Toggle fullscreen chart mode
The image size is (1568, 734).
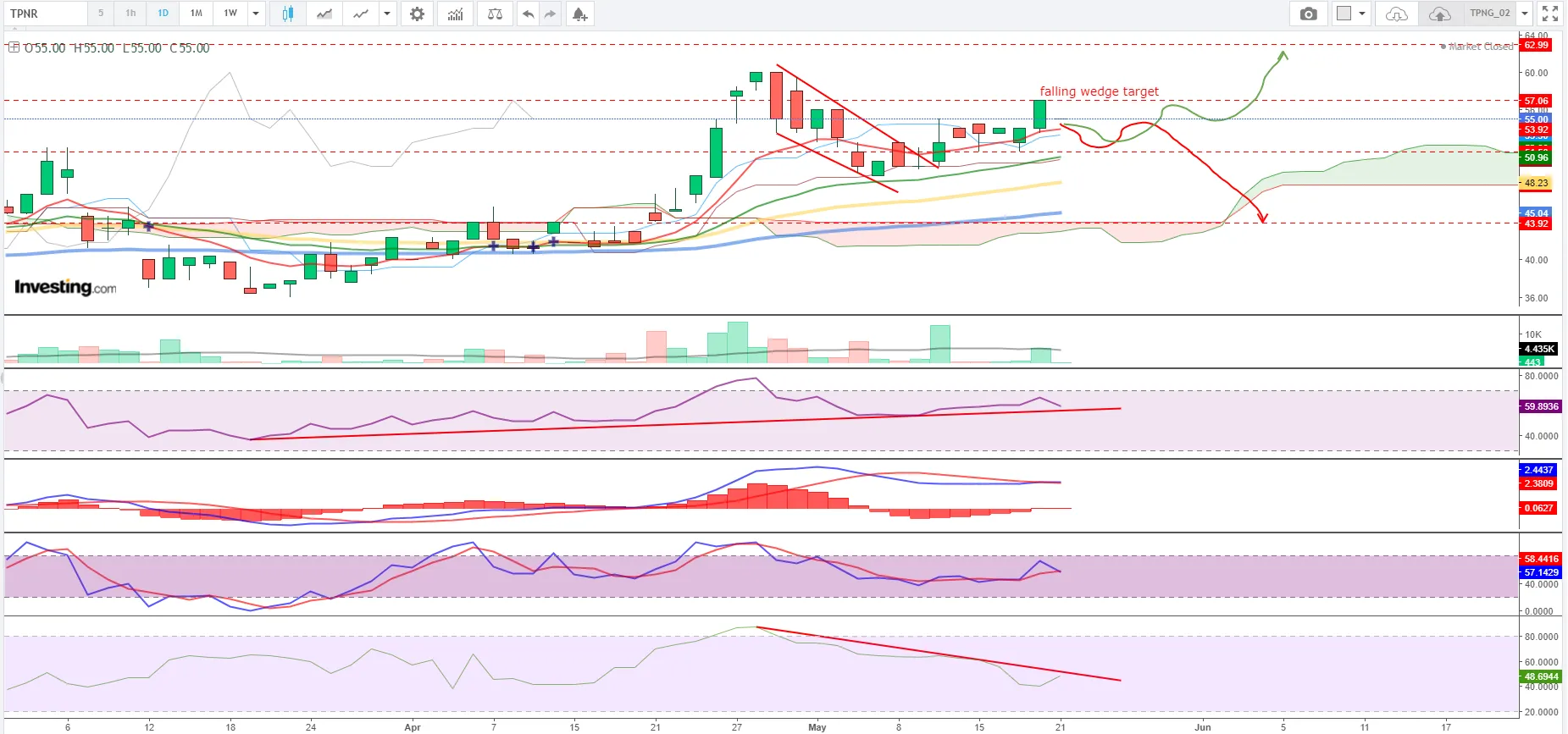pyautogui.click(x=1550, y=14)
